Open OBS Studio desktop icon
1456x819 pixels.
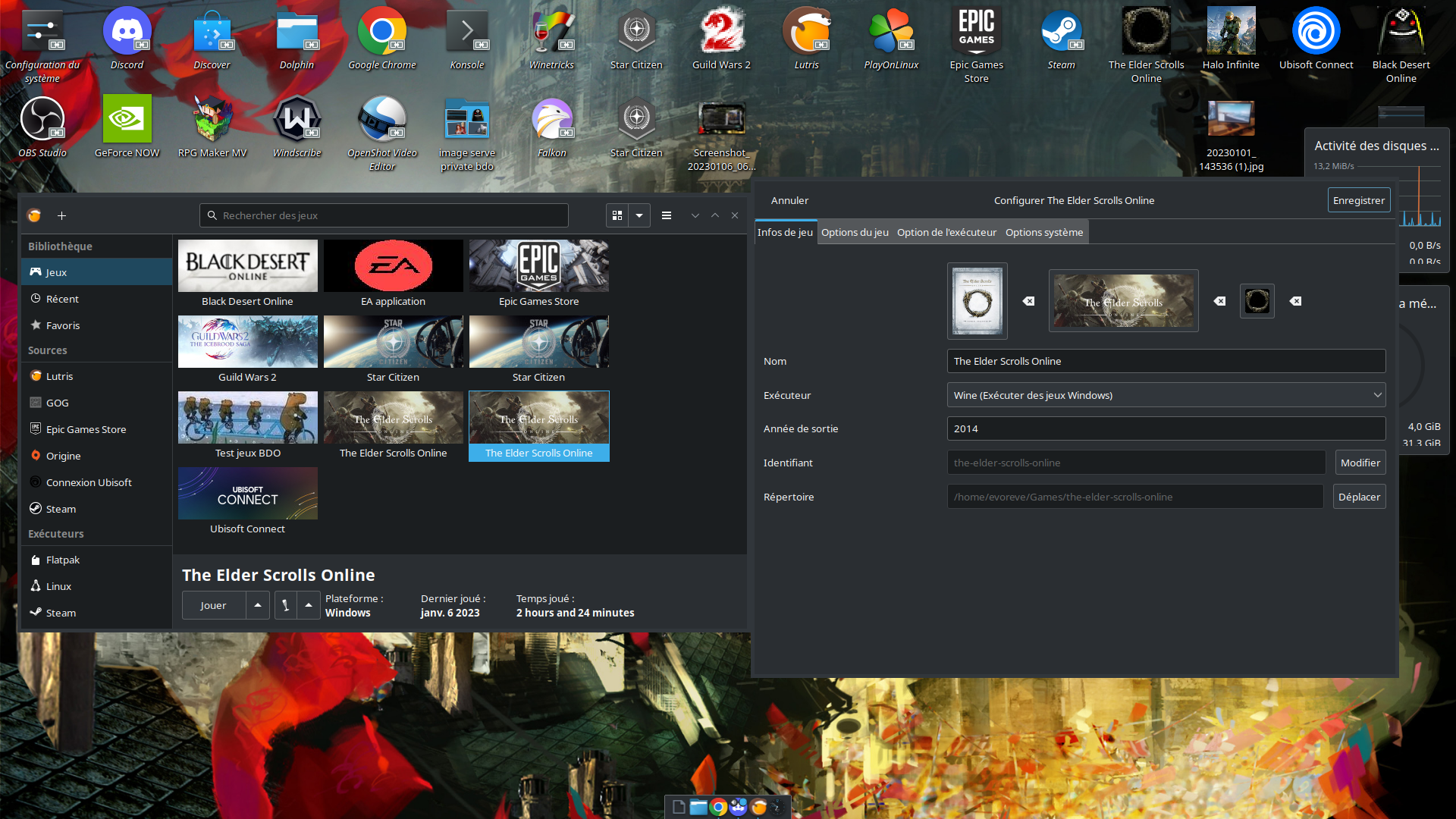pos(42,126)
